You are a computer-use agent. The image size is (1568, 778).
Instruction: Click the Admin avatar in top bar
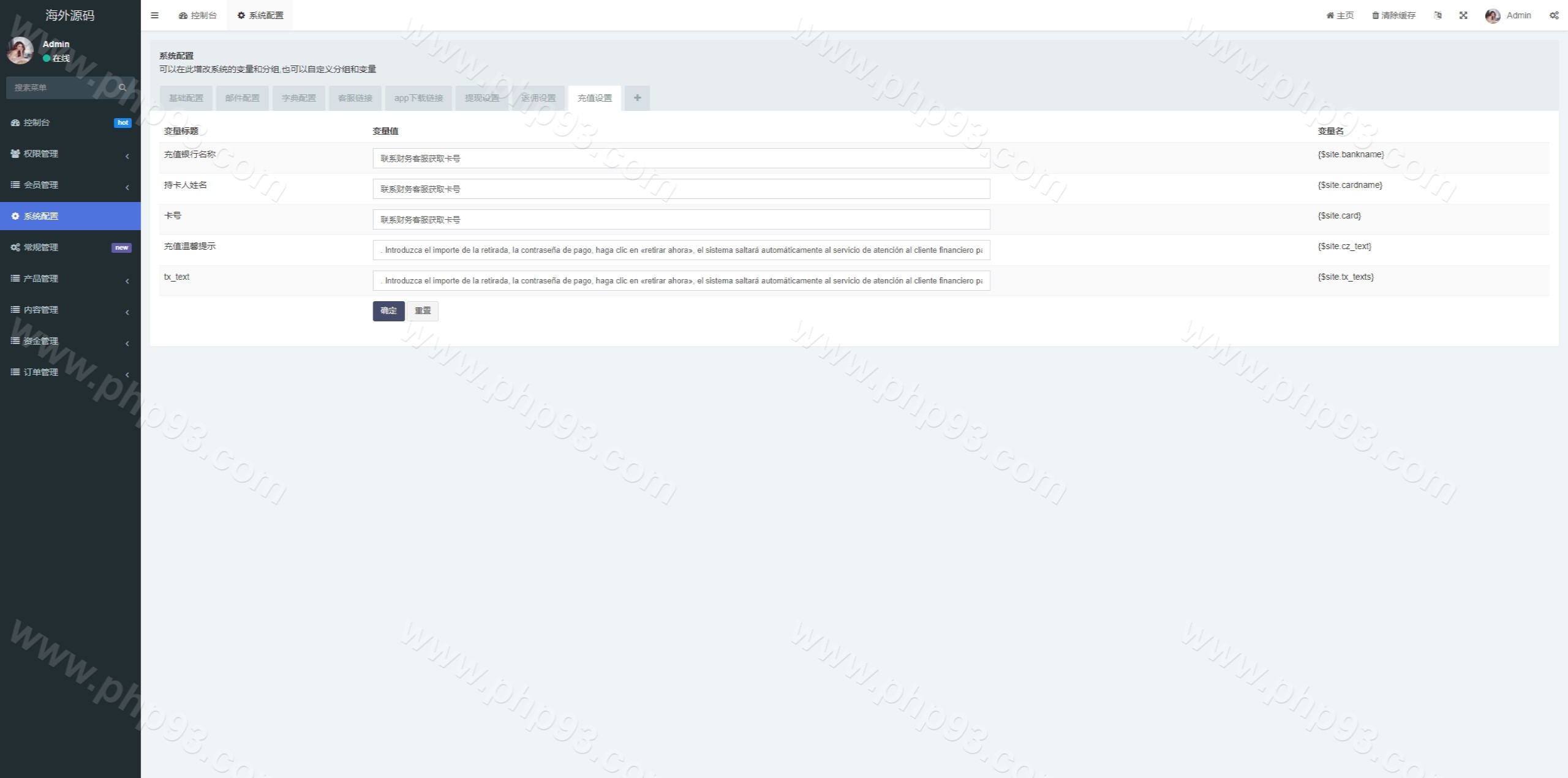[1493, 16]
